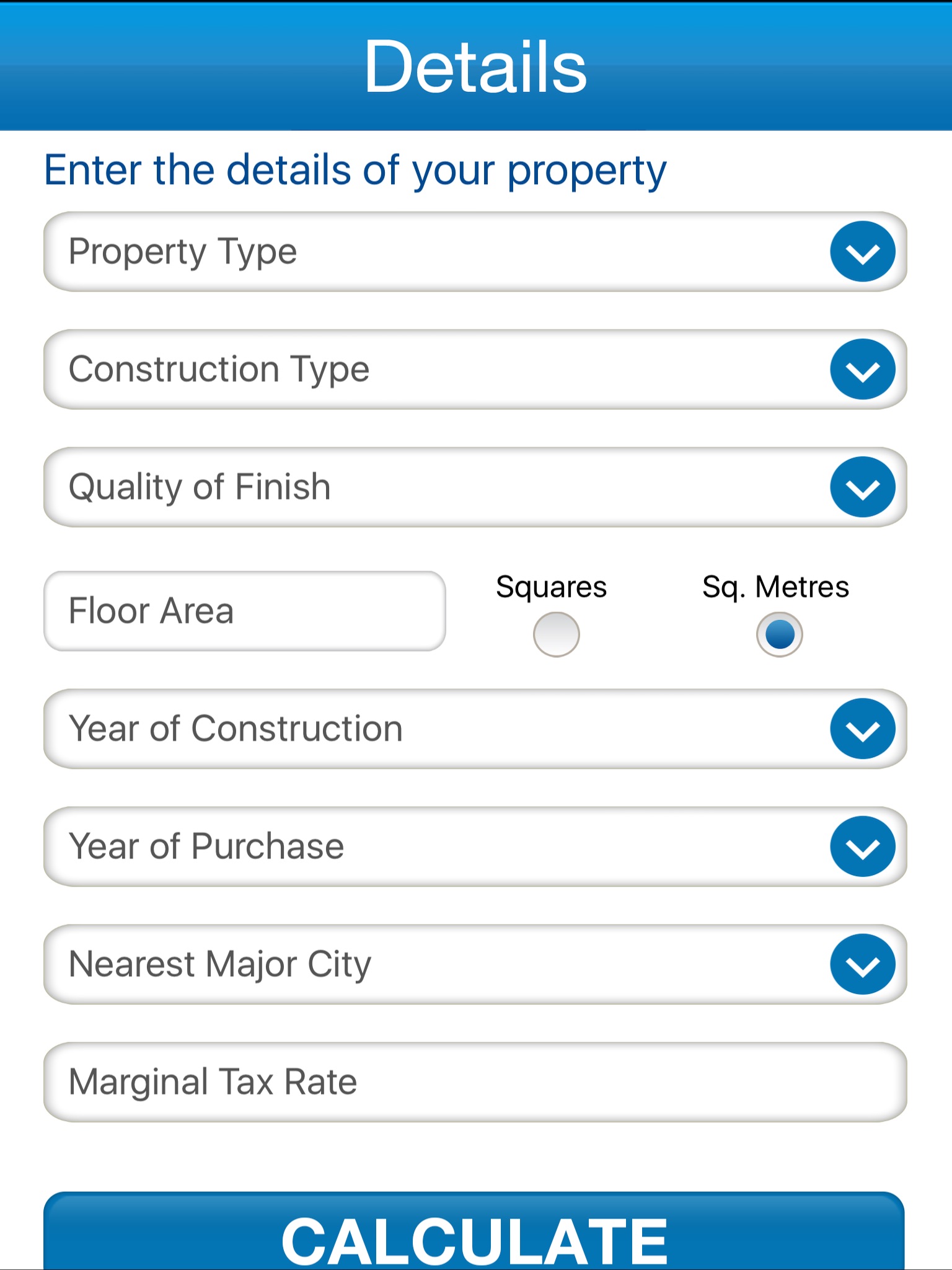Open the Property Type dropdown
The height and width of the screenshot is (1270, 952).
(434, 252)
